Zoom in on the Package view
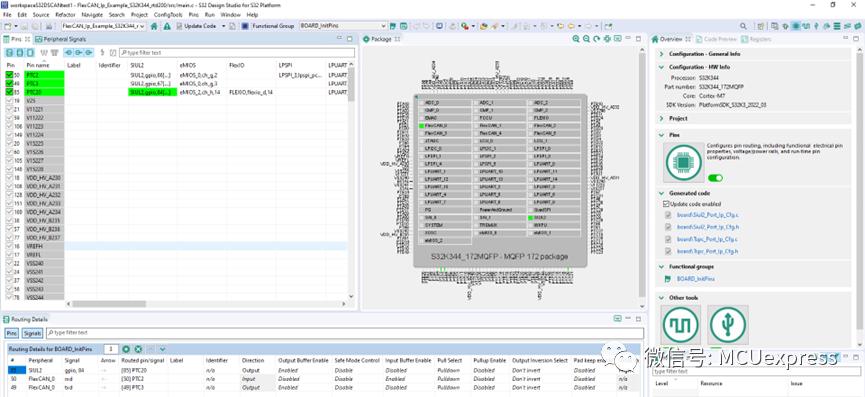 tap(576, 39)
